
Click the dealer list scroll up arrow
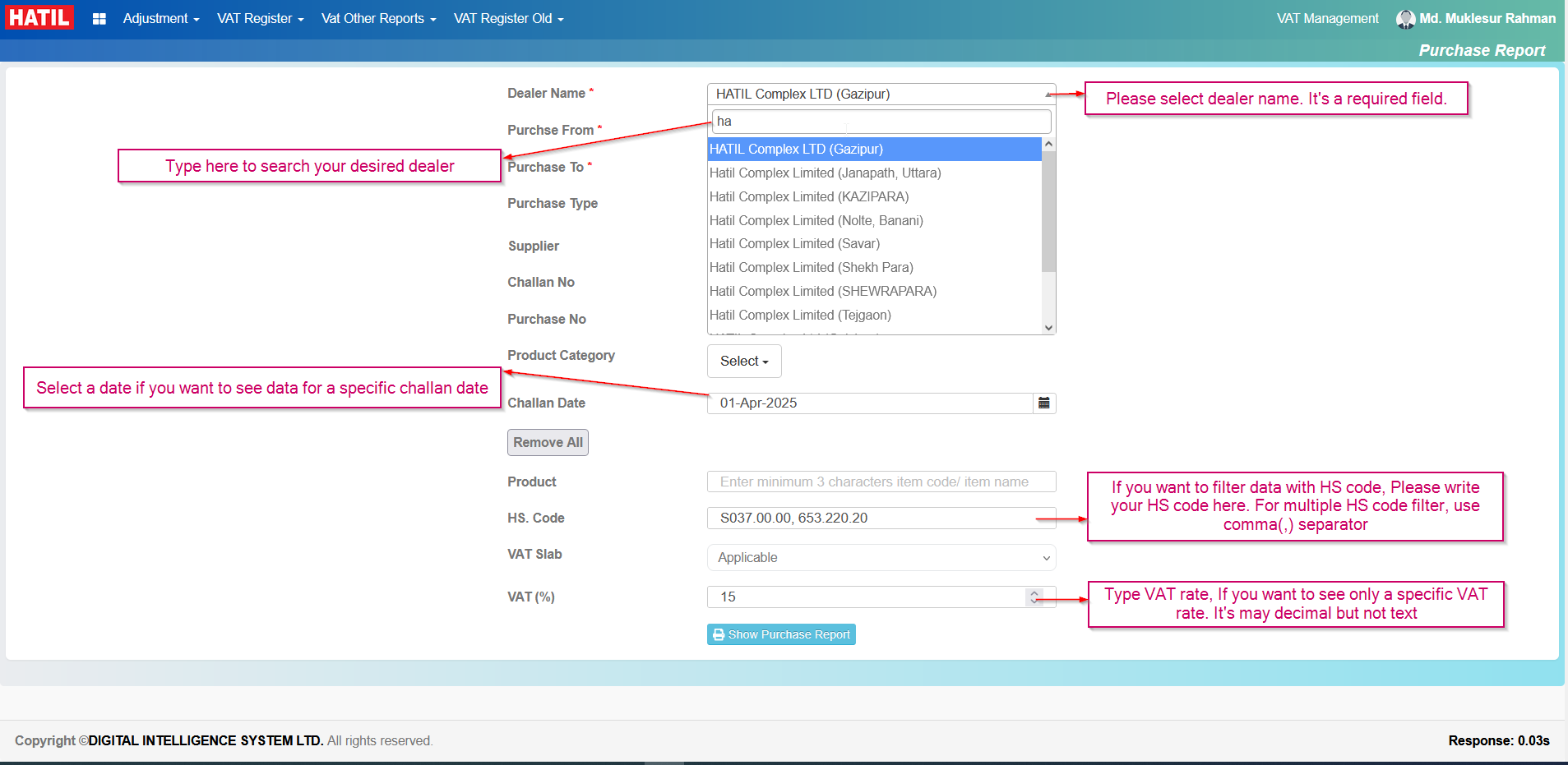click(x=1048, y=145)
